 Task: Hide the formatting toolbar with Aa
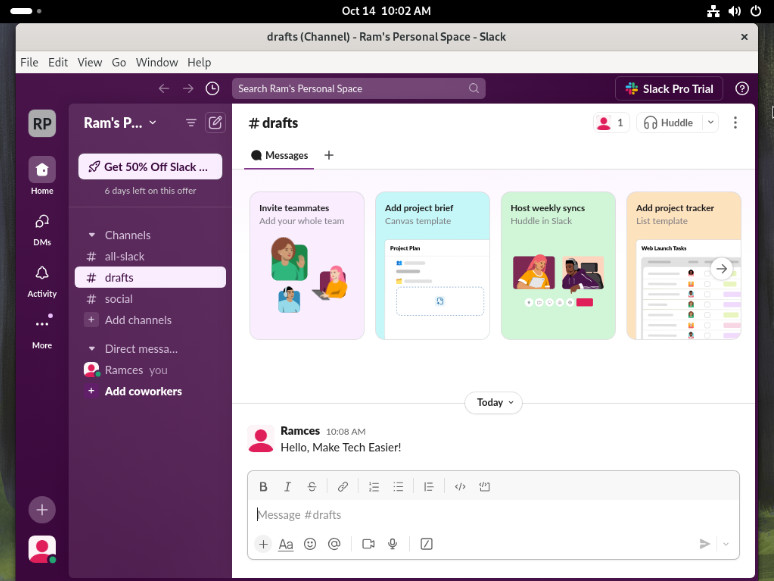click(x=286, y=544)
